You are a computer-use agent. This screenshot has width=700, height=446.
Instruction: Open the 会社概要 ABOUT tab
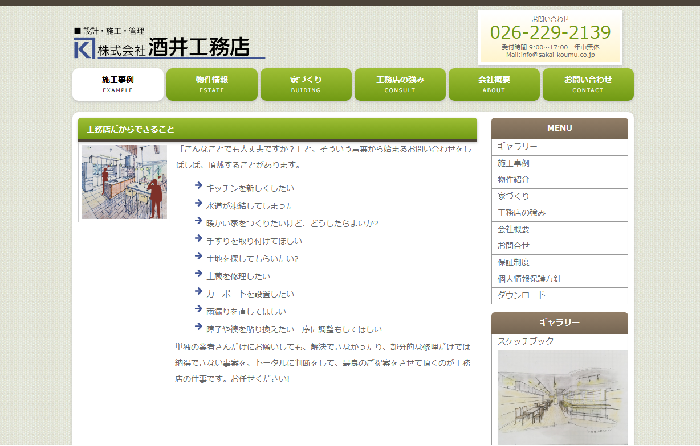[x=494, y=84]
